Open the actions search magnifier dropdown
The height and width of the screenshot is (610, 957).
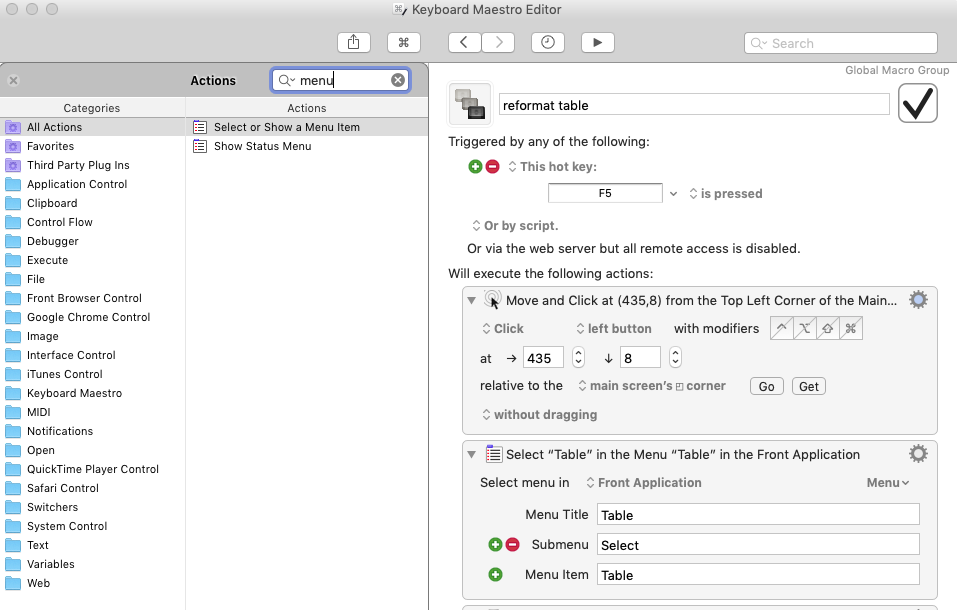point(287,80)
